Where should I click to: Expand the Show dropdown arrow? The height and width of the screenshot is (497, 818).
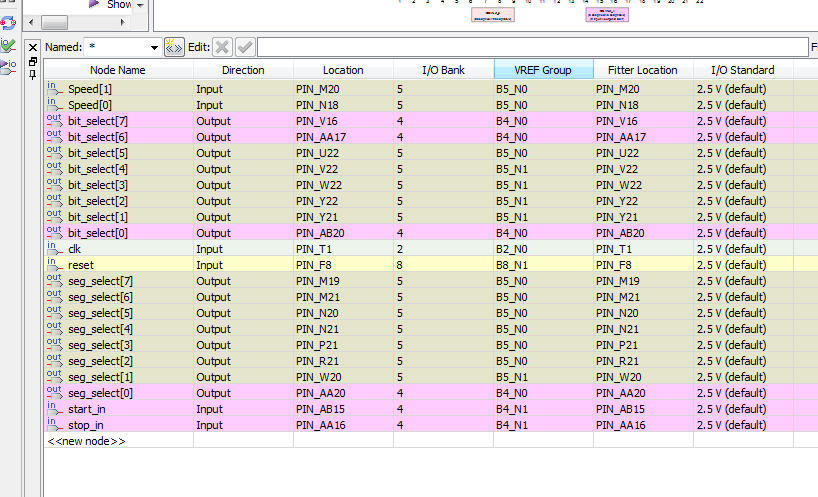click(x=139, y=5)
